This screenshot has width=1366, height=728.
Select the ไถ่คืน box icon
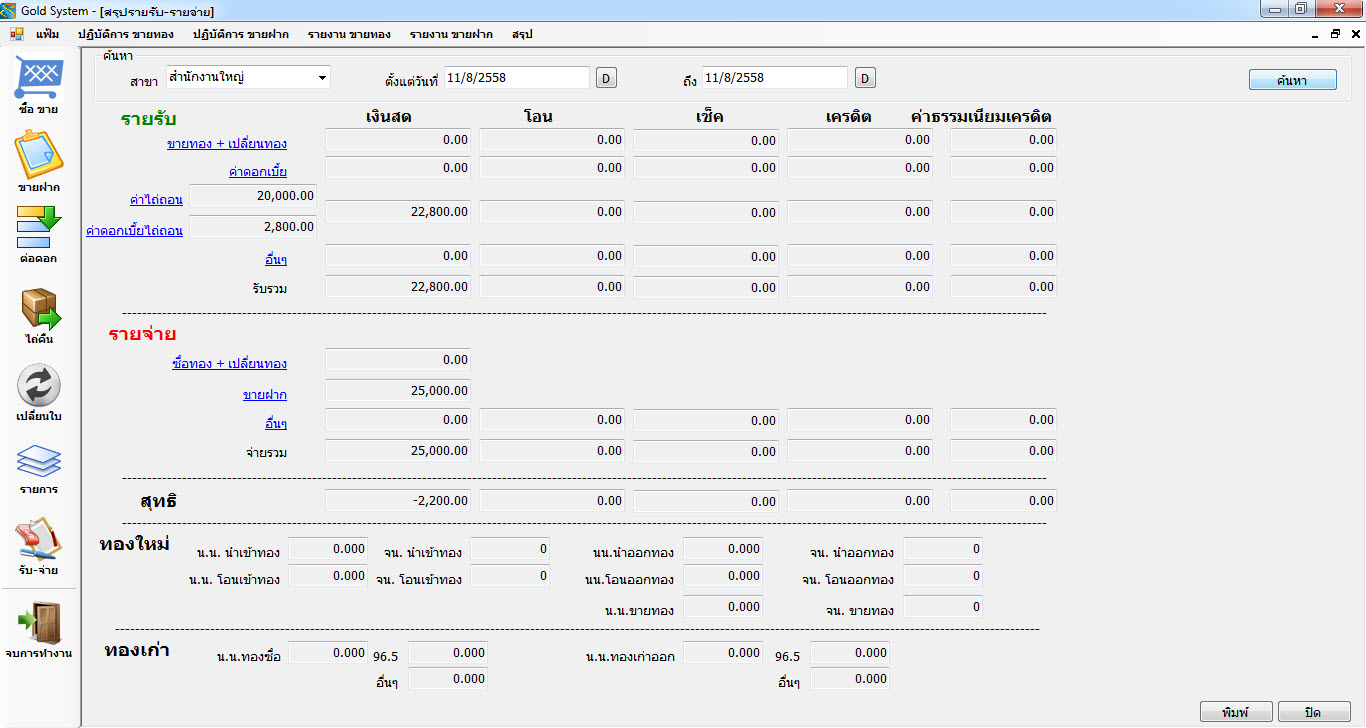tap(39, 308)
